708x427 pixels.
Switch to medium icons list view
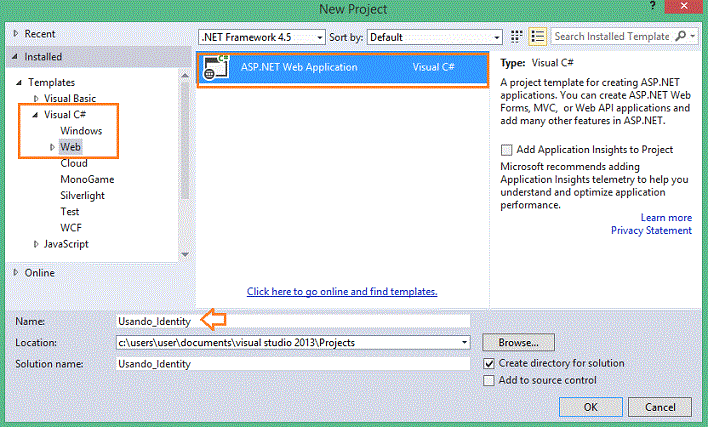click(537, 37)
